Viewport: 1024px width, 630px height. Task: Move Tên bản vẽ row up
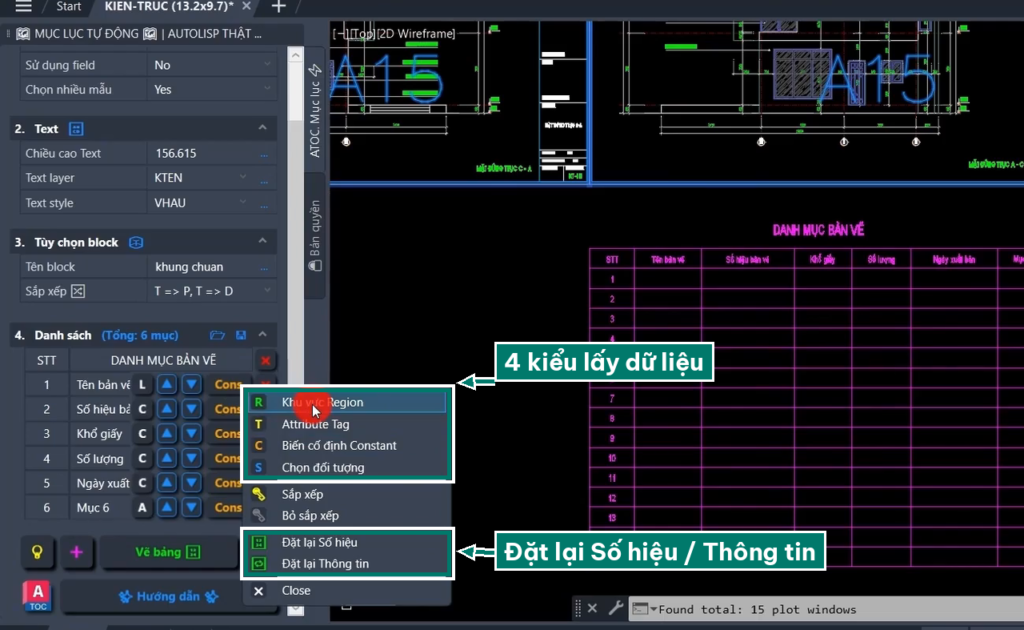(x=167, y=385)
